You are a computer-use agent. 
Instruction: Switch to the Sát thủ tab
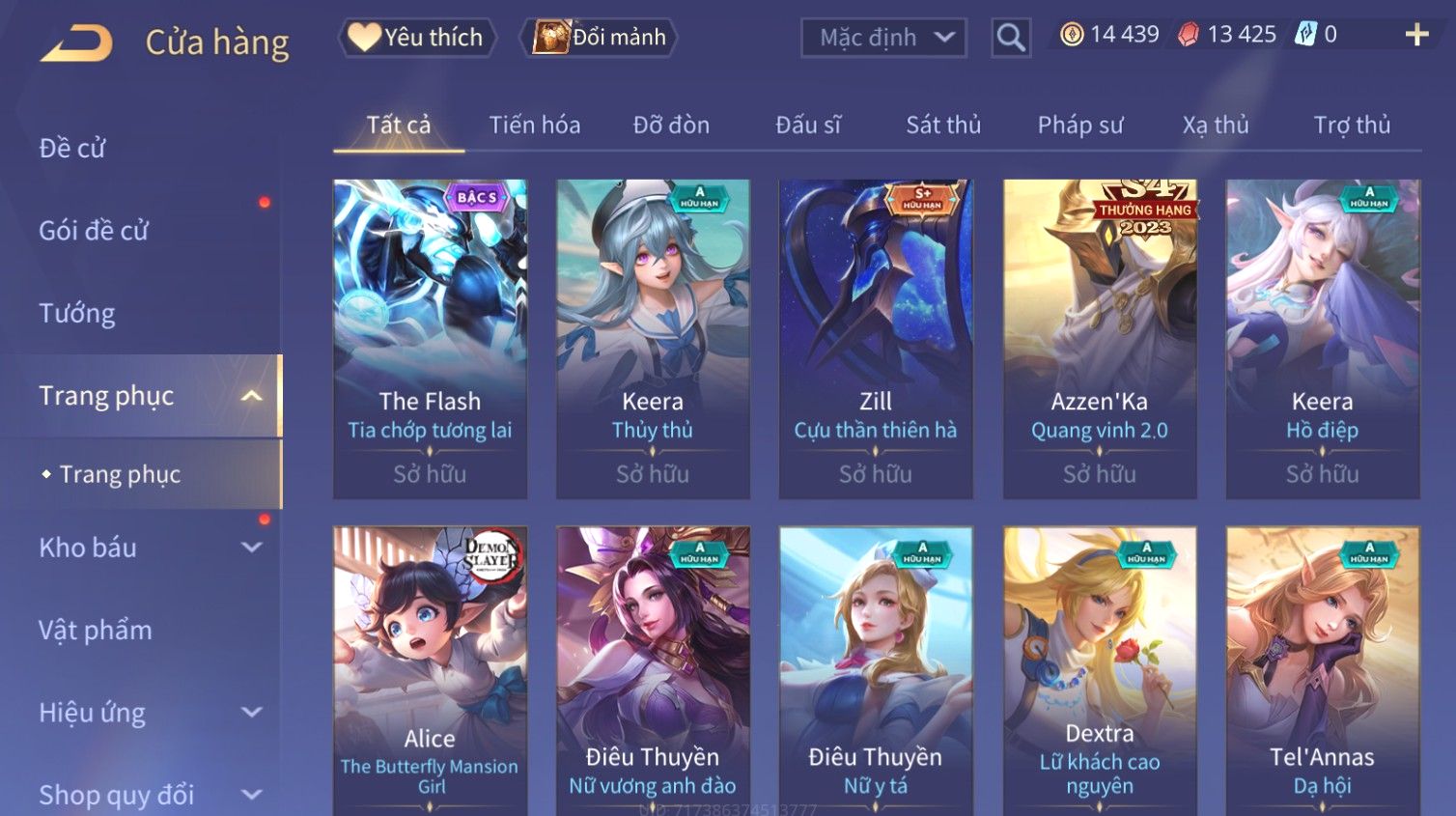pyautogui.click(x=943, y=125)
